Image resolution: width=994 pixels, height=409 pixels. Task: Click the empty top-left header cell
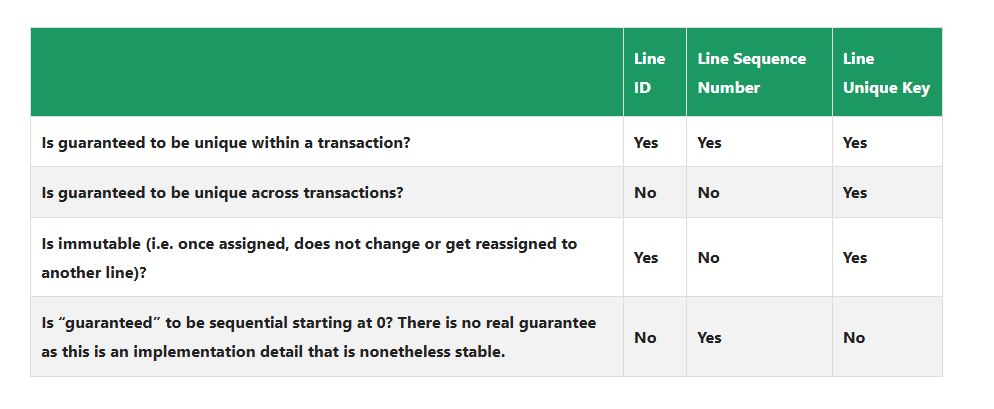pyautogui.click(x=326, y=73)
